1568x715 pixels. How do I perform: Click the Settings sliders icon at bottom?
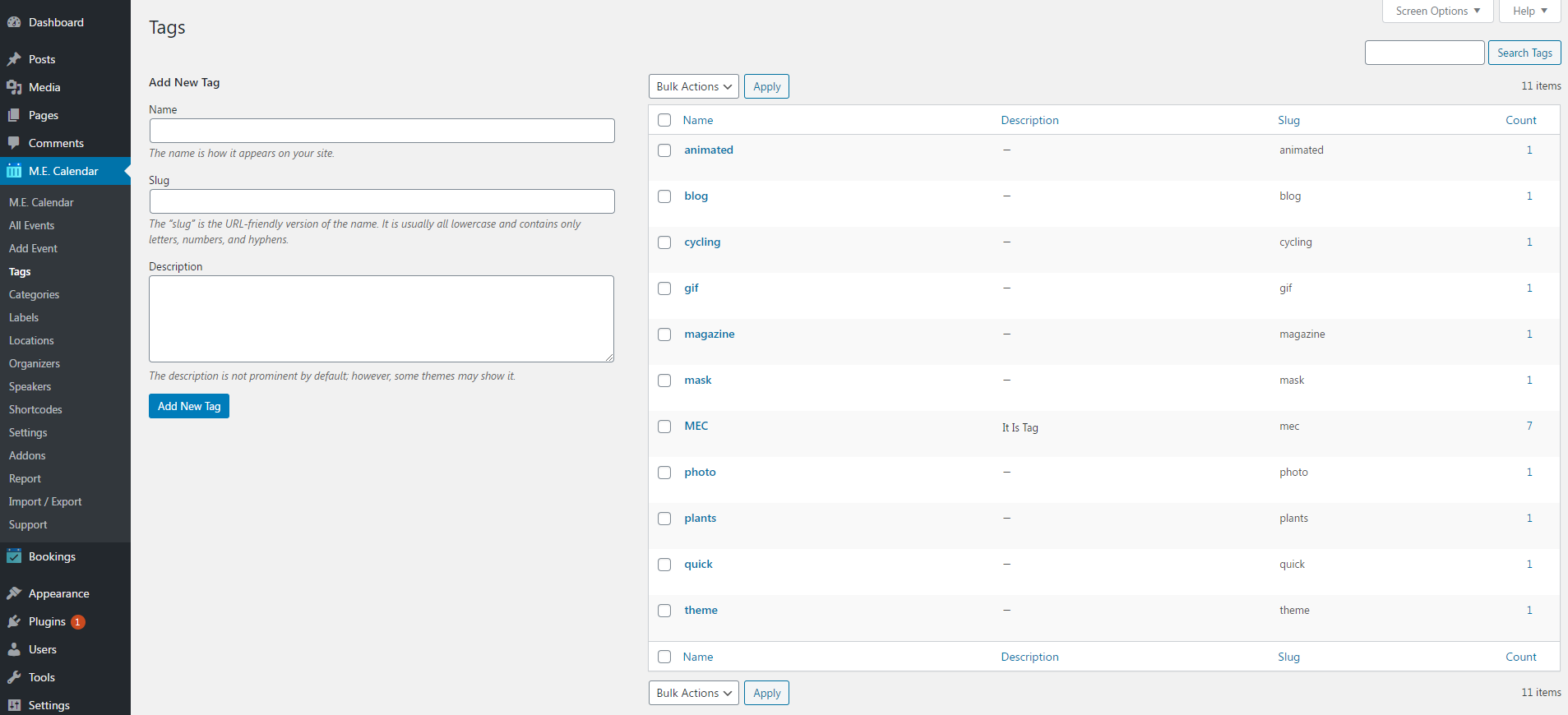coord(14,705)
